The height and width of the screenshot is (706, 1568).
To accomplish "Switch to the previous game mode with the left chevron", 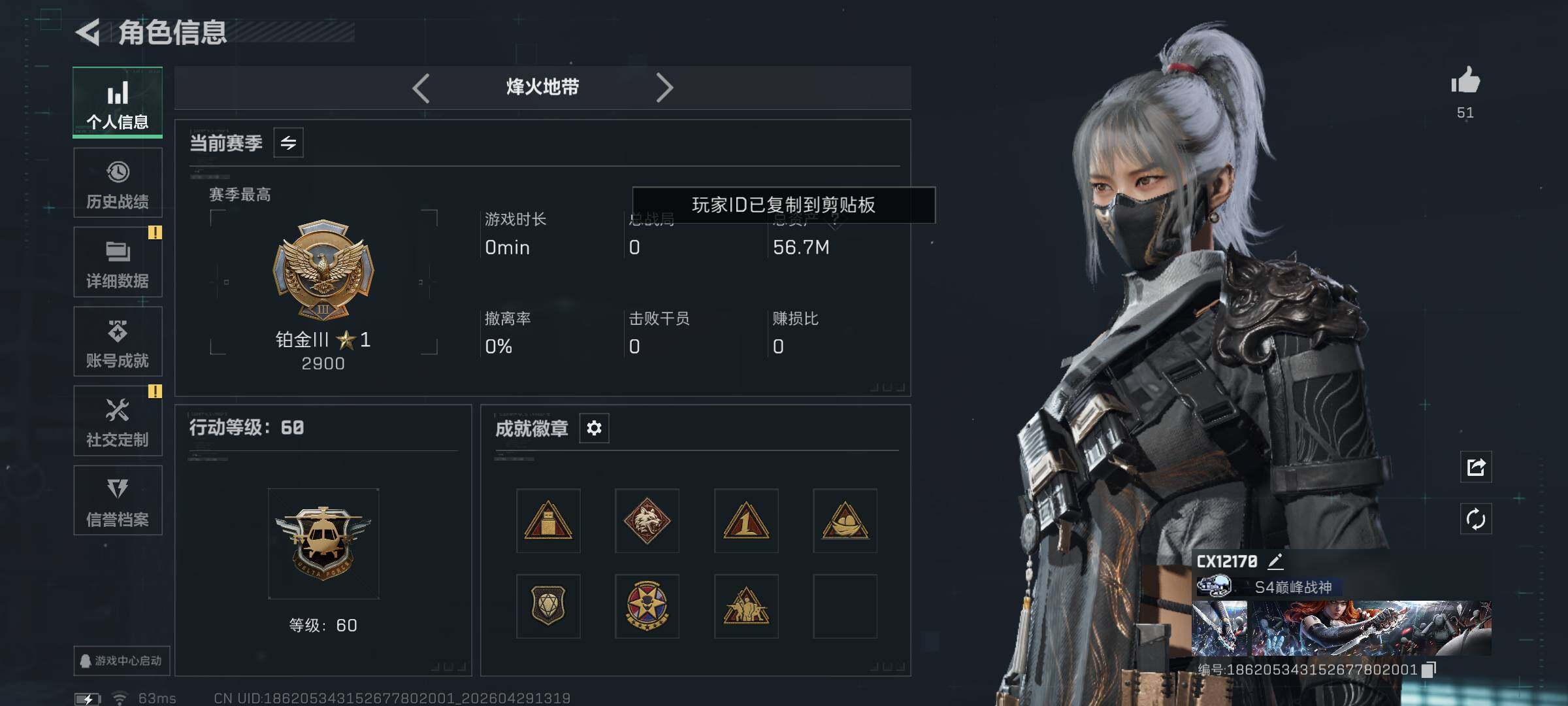I will point(421,88).
